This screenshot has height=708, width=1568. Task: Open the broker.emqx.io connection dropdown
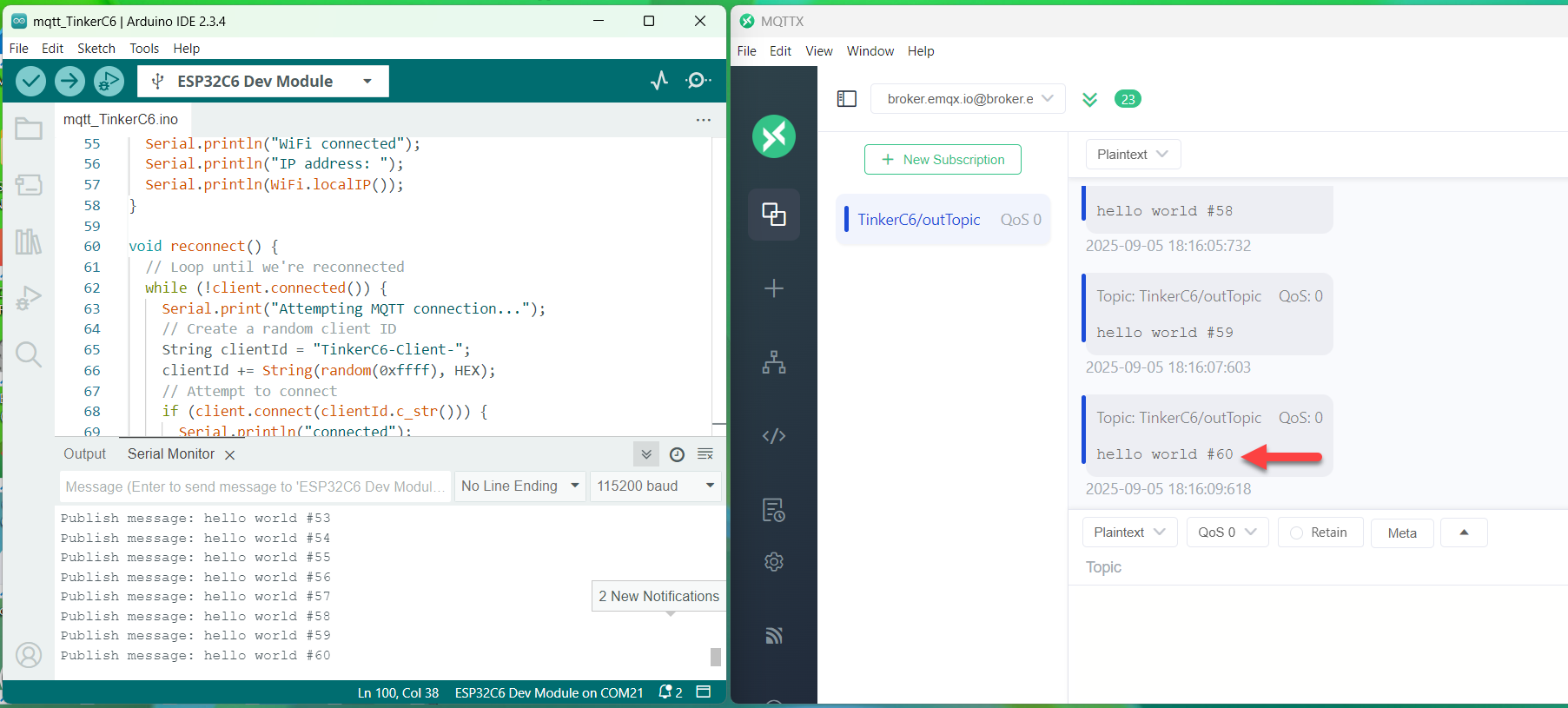pos(968,99)
